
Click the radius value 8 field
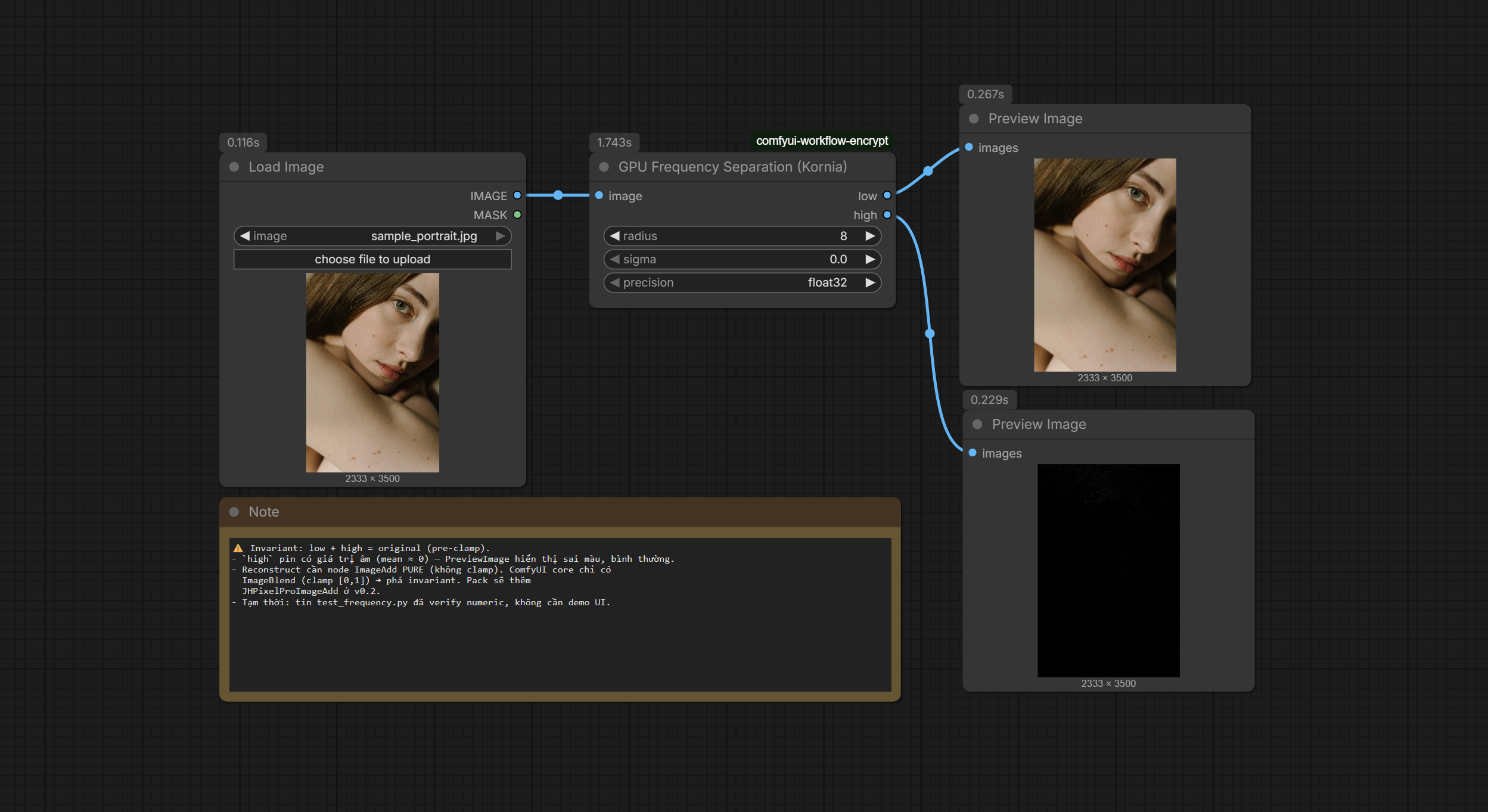[x=743, y=236]
